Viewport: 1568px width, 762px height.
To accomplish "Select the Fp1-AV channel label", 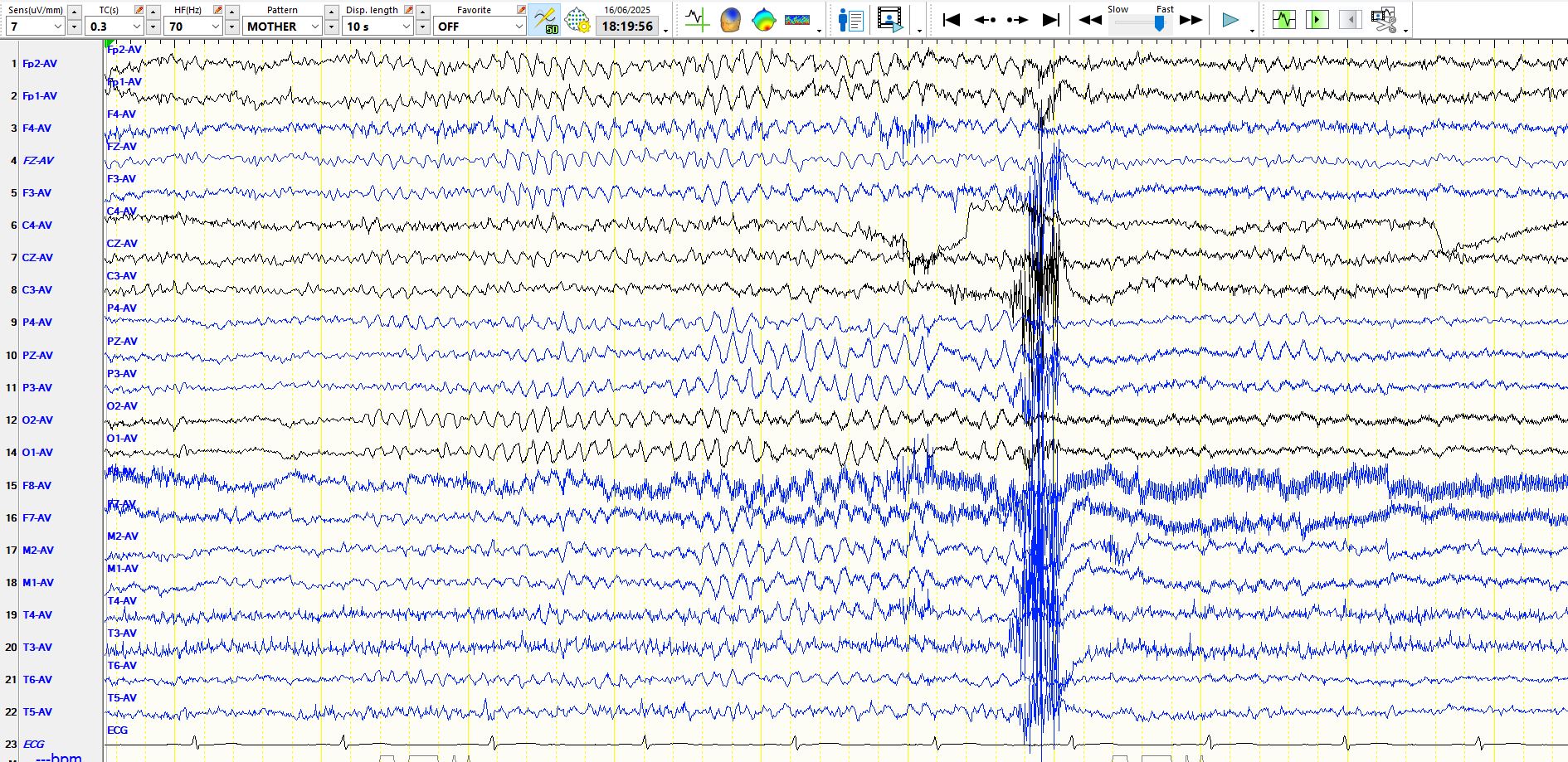I will [x=40, y=96].
